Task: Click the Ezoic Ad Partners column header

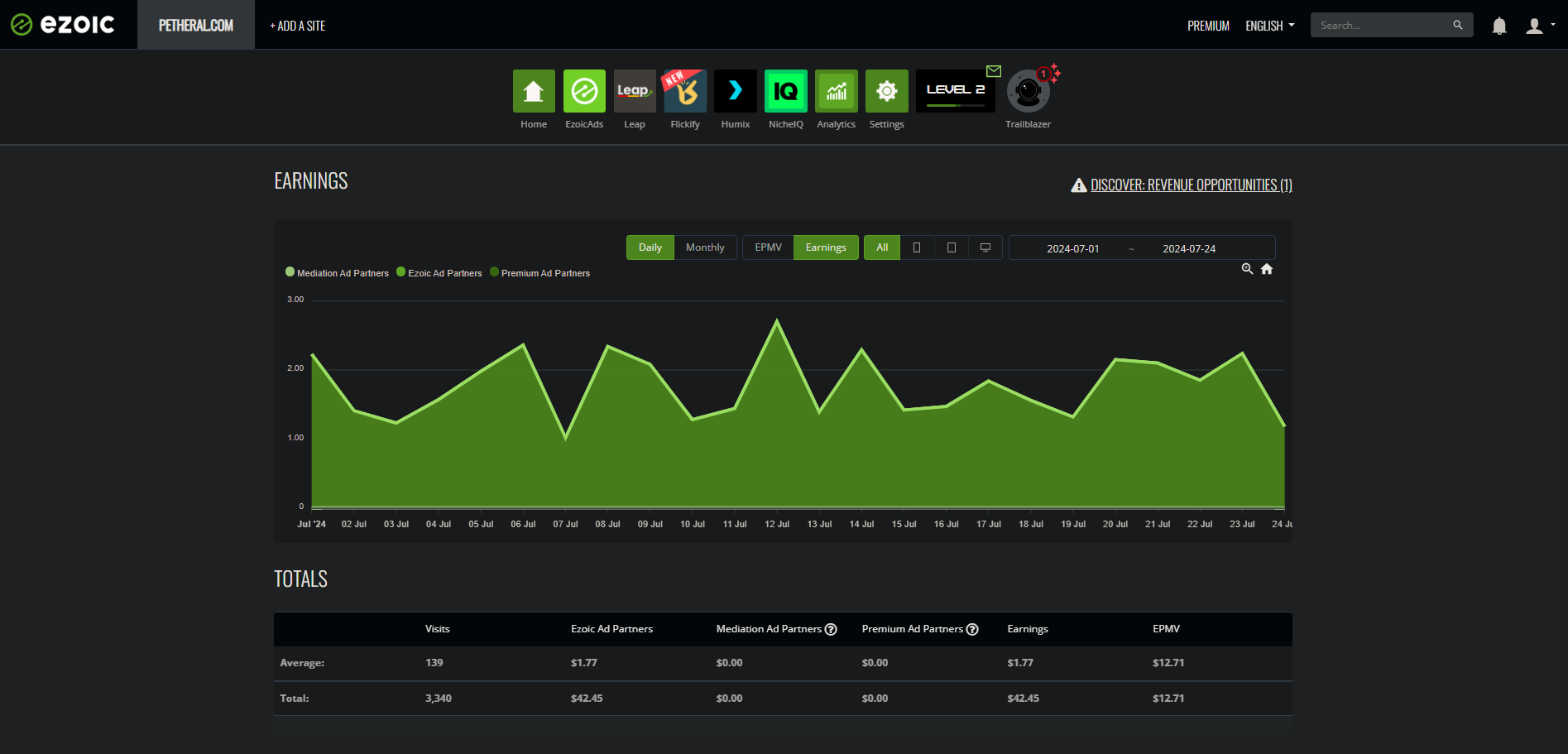Action: [x=611, y=629]
